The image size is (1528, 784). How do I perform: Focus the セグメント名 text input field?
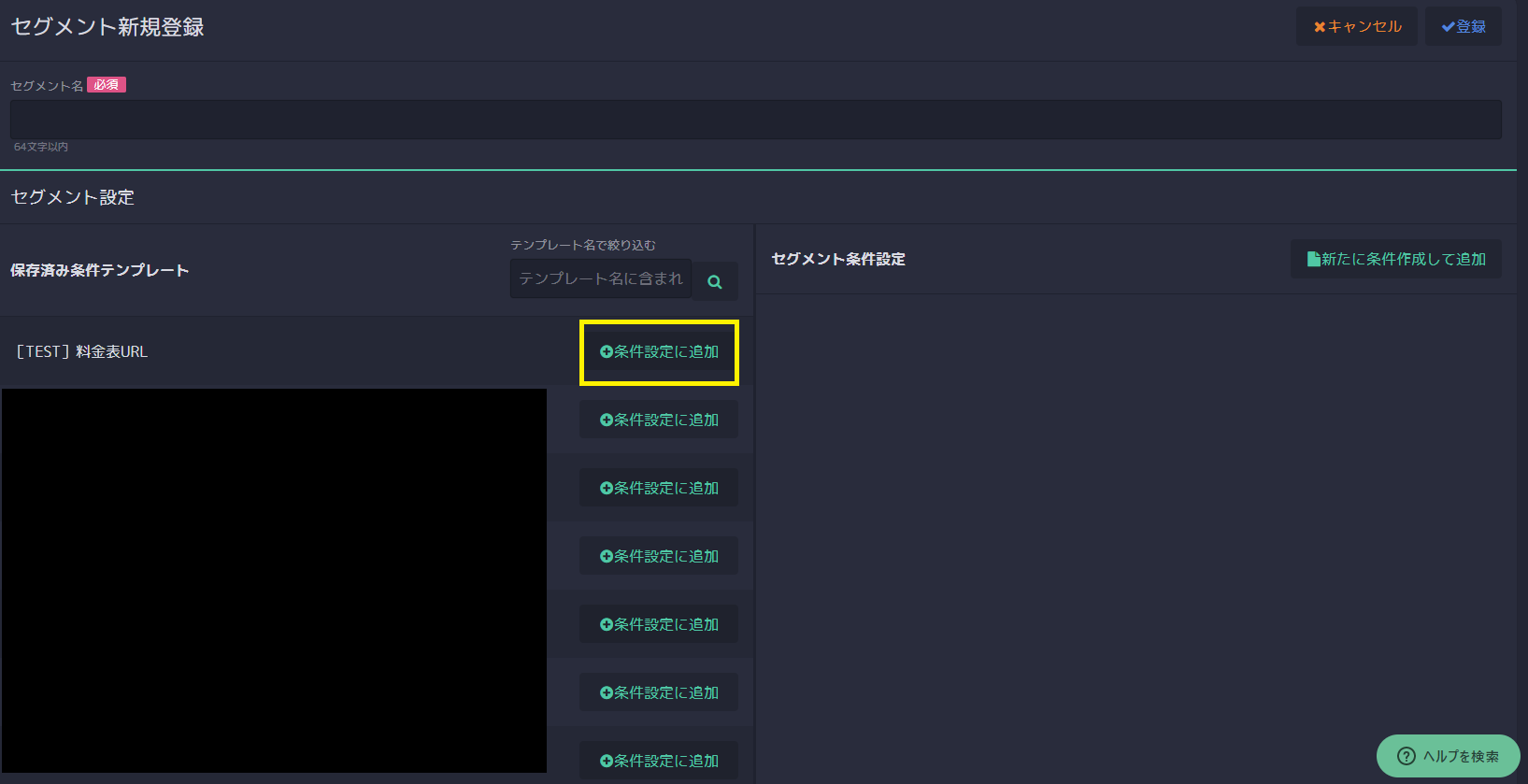point(755,120)
